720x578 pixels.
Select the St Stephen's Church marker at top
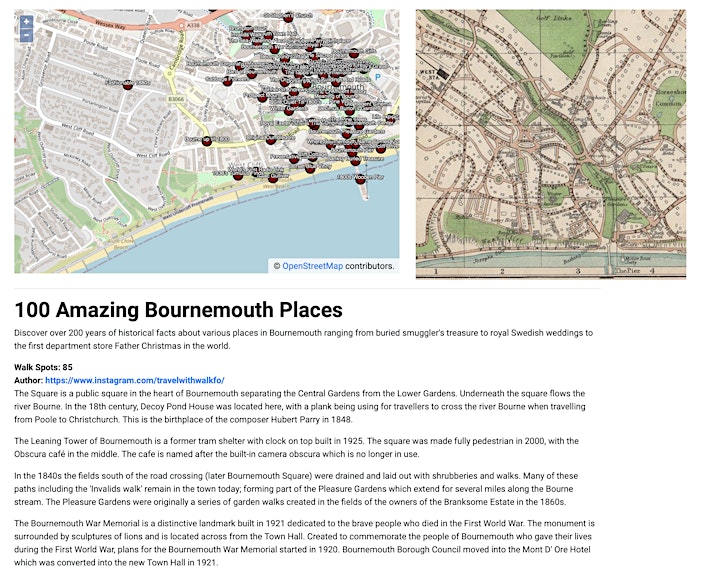[x=288, y=18]
